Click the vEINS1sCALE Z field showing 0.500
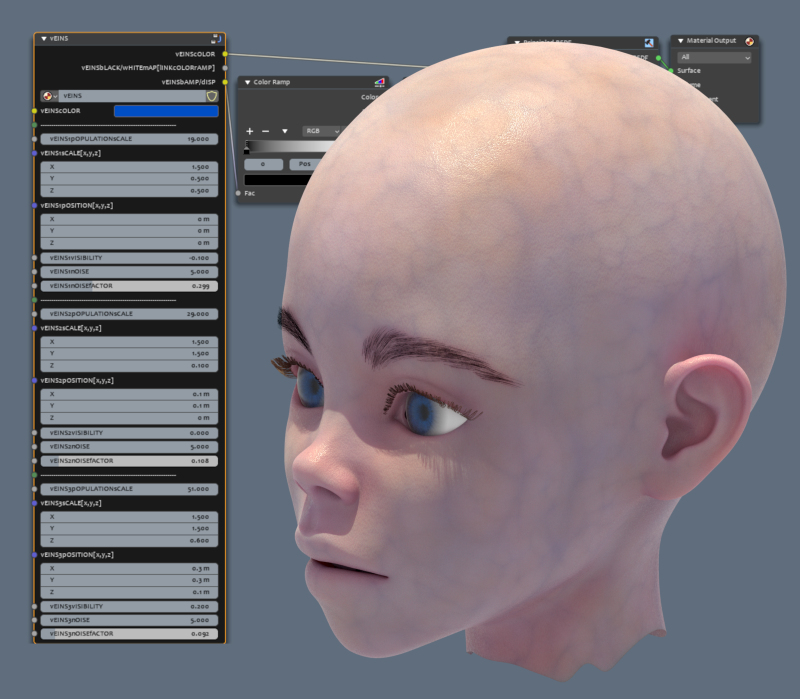The height and width of the screenshot is (699, 800). click(129, 191)
